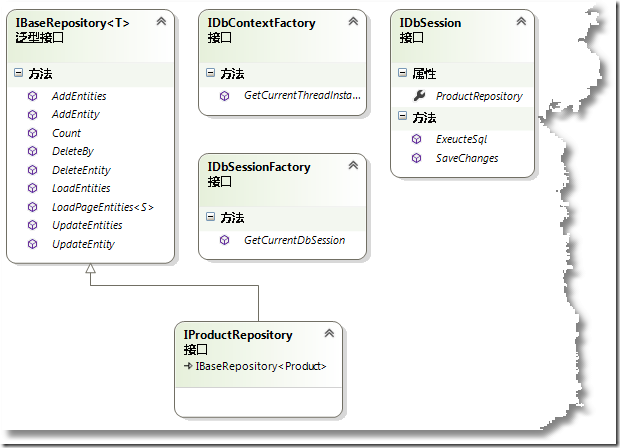Click the wrench icon beside ProductRepository
This screenshot has width=620, height=448.
click(417, 96)
